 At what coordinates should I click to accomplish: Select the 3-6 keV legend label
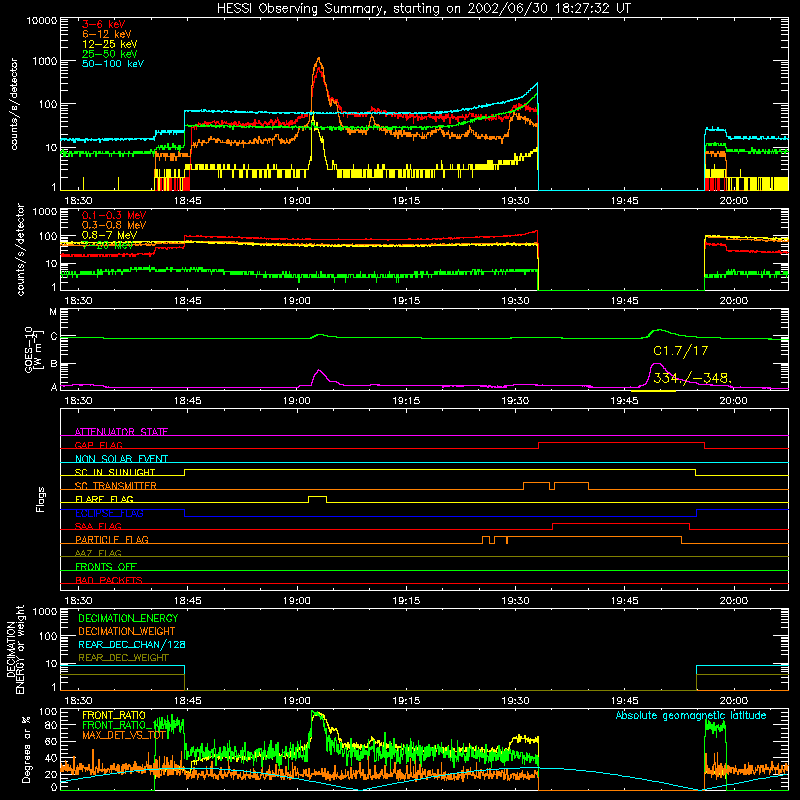click(x=104, y=24)
